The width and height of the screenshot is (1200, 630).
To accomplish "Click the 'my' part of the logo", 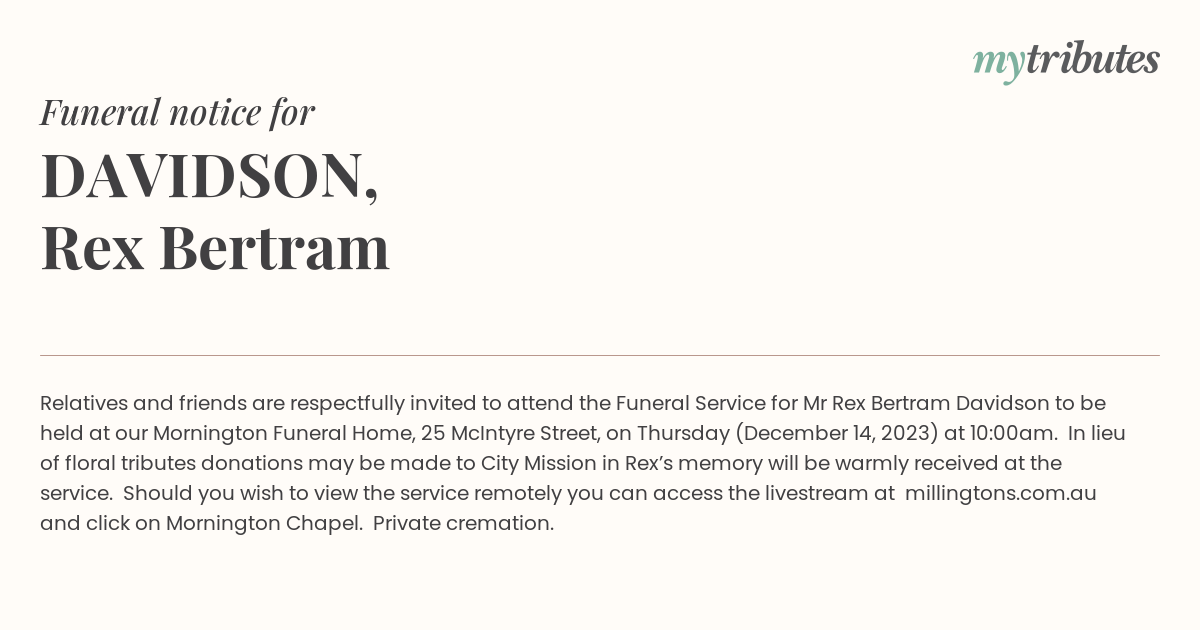I will 999,64.
